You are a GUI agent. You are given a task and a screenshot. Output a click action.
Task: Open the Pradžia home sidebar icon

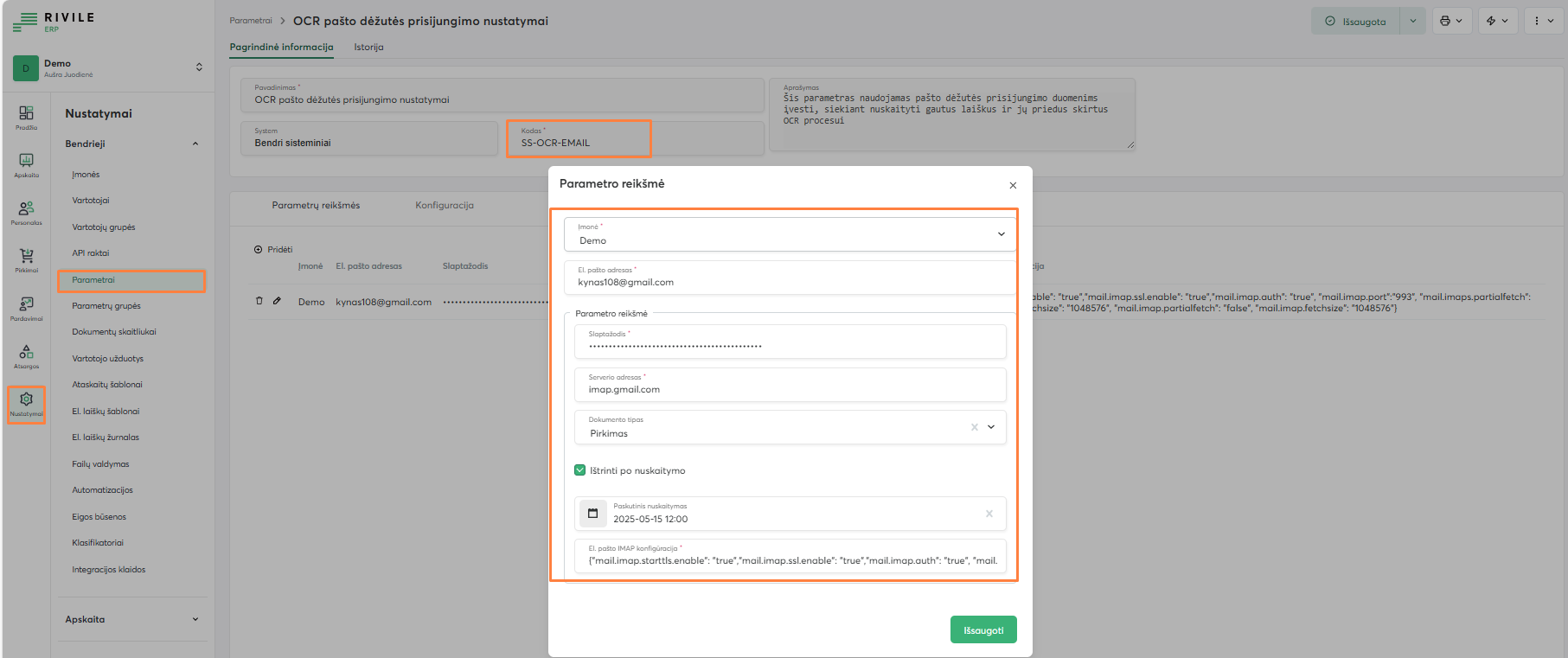[26, 116]
